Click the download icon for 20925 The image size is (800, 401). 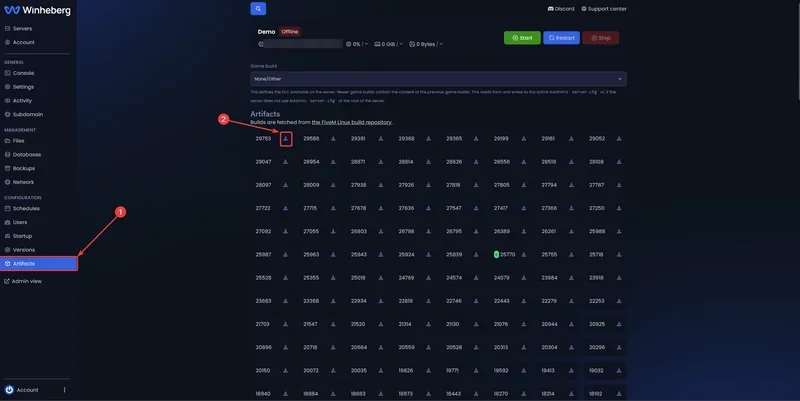tap(619, 324)
